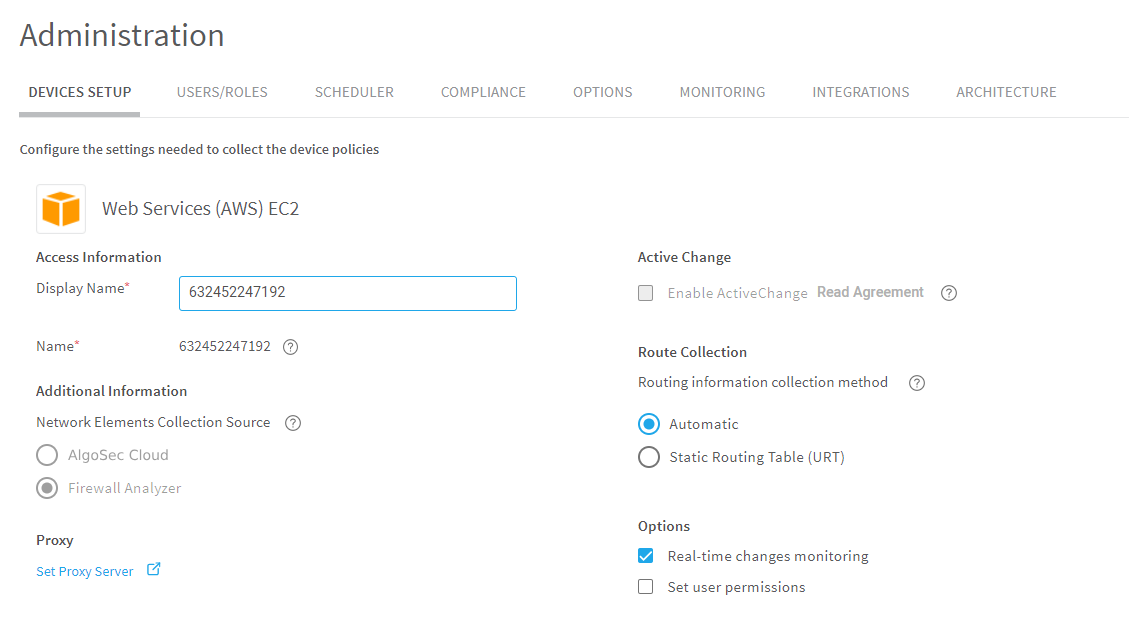Open the Integrations tab
The width and height of the screenshot is (1129, 632).
coord(860,92)
